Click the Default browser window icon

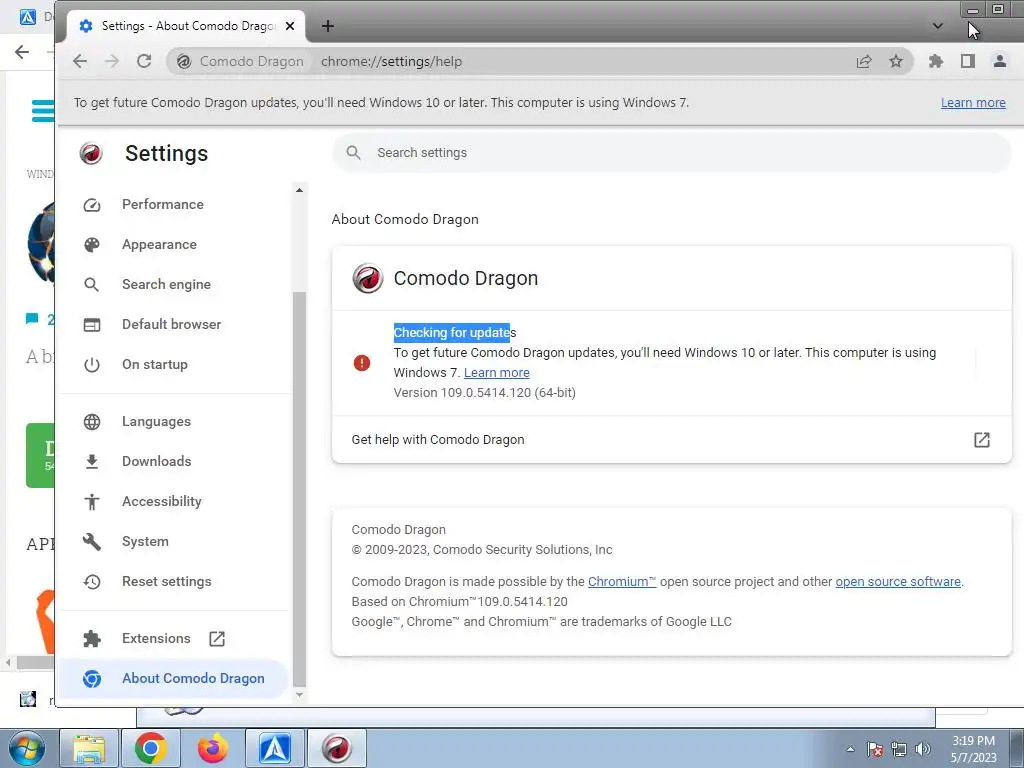pos(92,325)
